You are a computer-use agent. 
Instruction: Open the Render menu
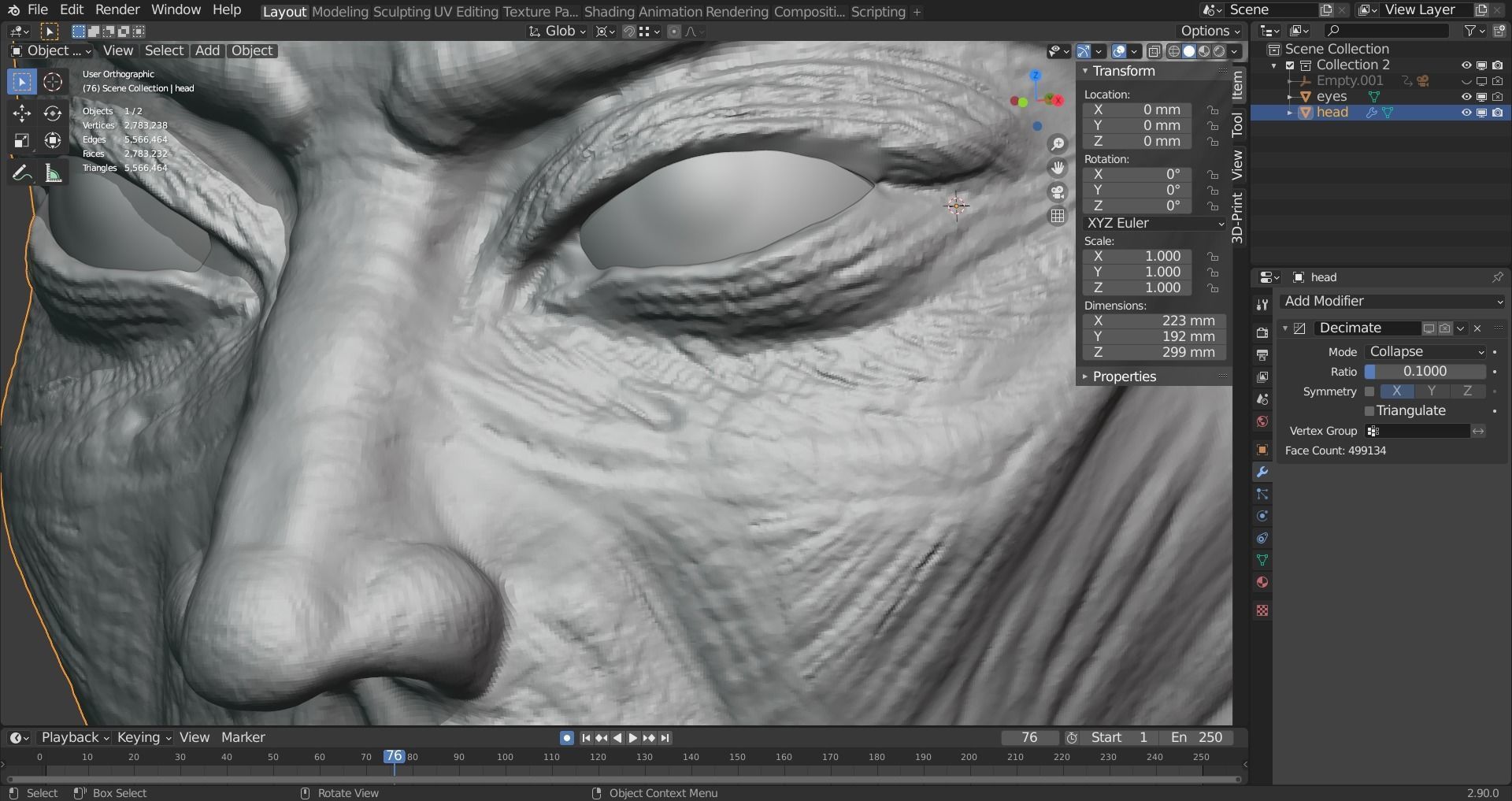pyautogui.click(x=117, y=10)
